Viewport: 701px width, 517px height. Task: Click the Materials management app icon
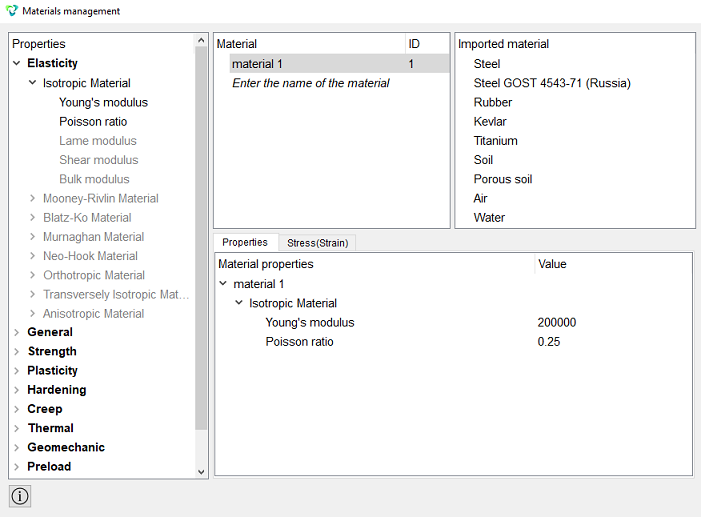(x=12, y=11)
